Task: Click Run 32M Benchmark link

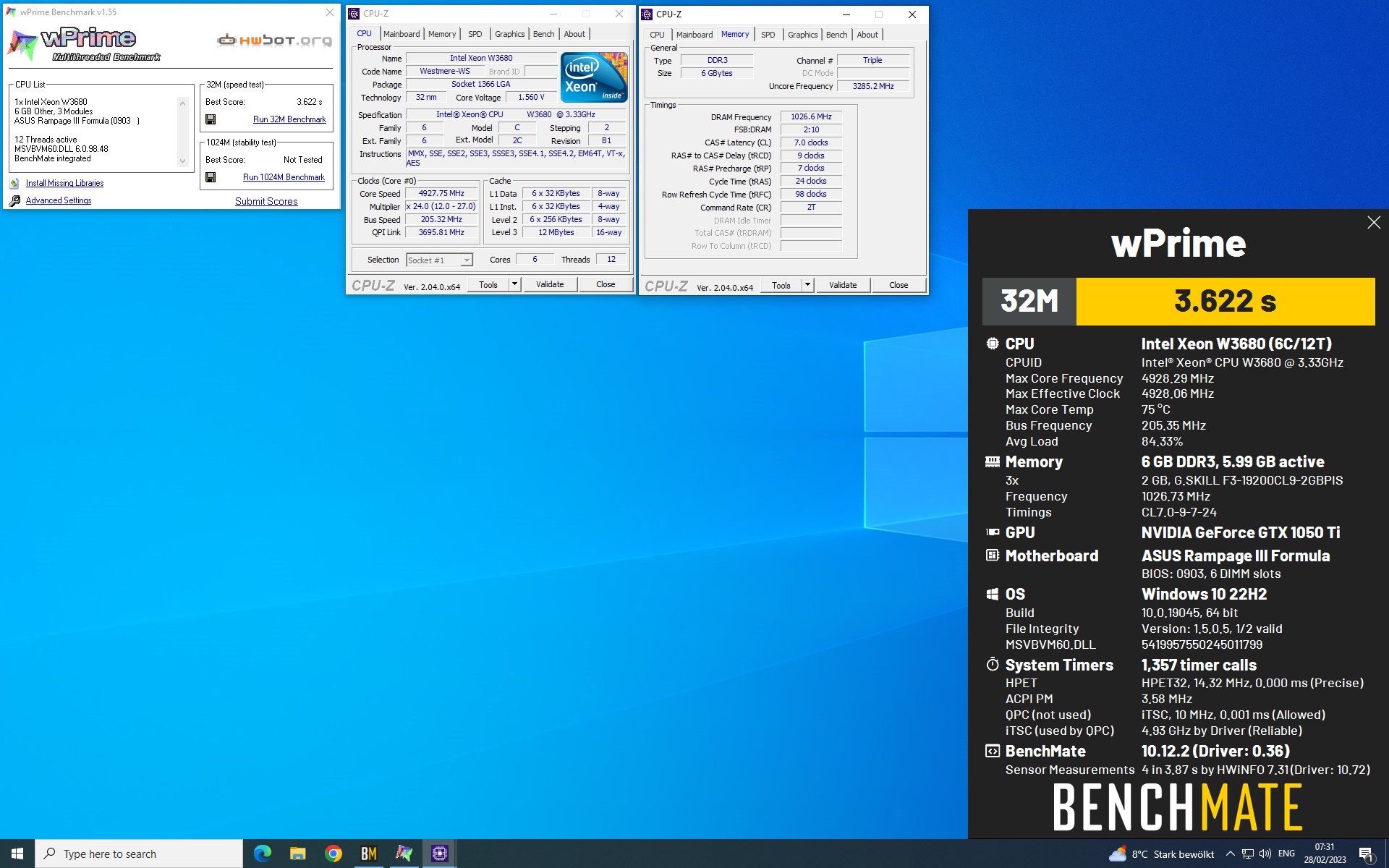Action: 289,119
